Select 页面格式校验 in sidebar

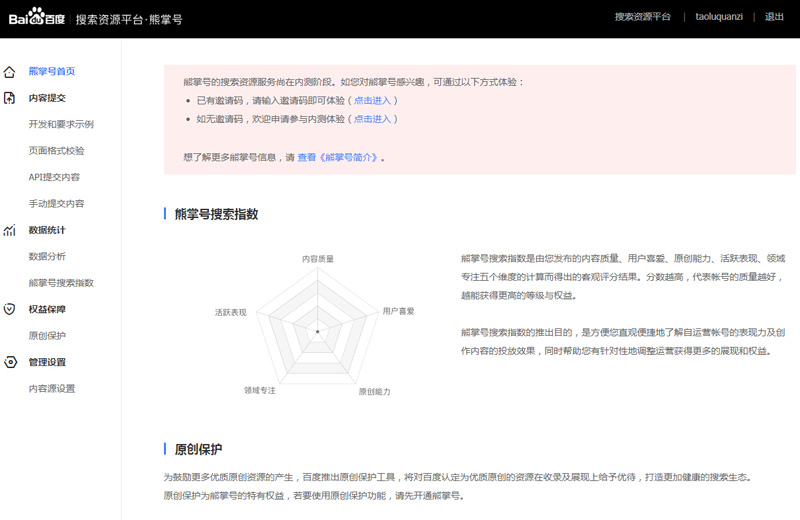(x=56, y=151)
